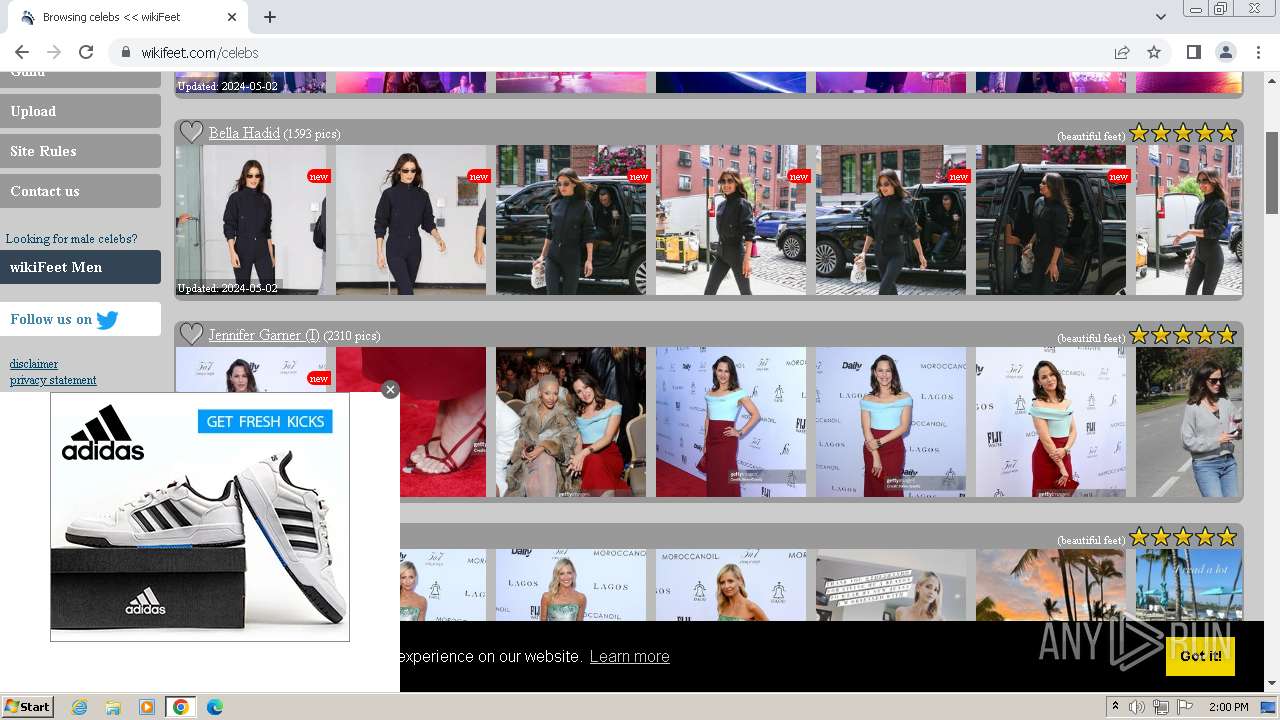
Task: Dismiss cookie banner with Got it
Action: pyautogui.click(x=1200, y=656)
